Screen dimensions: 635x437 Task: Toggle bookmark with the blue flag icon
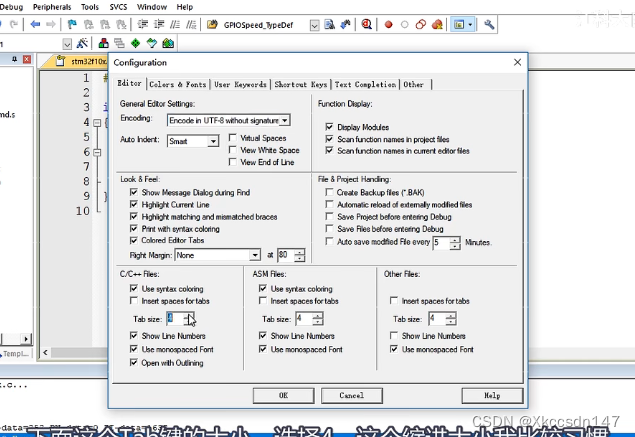click(72, 25)
